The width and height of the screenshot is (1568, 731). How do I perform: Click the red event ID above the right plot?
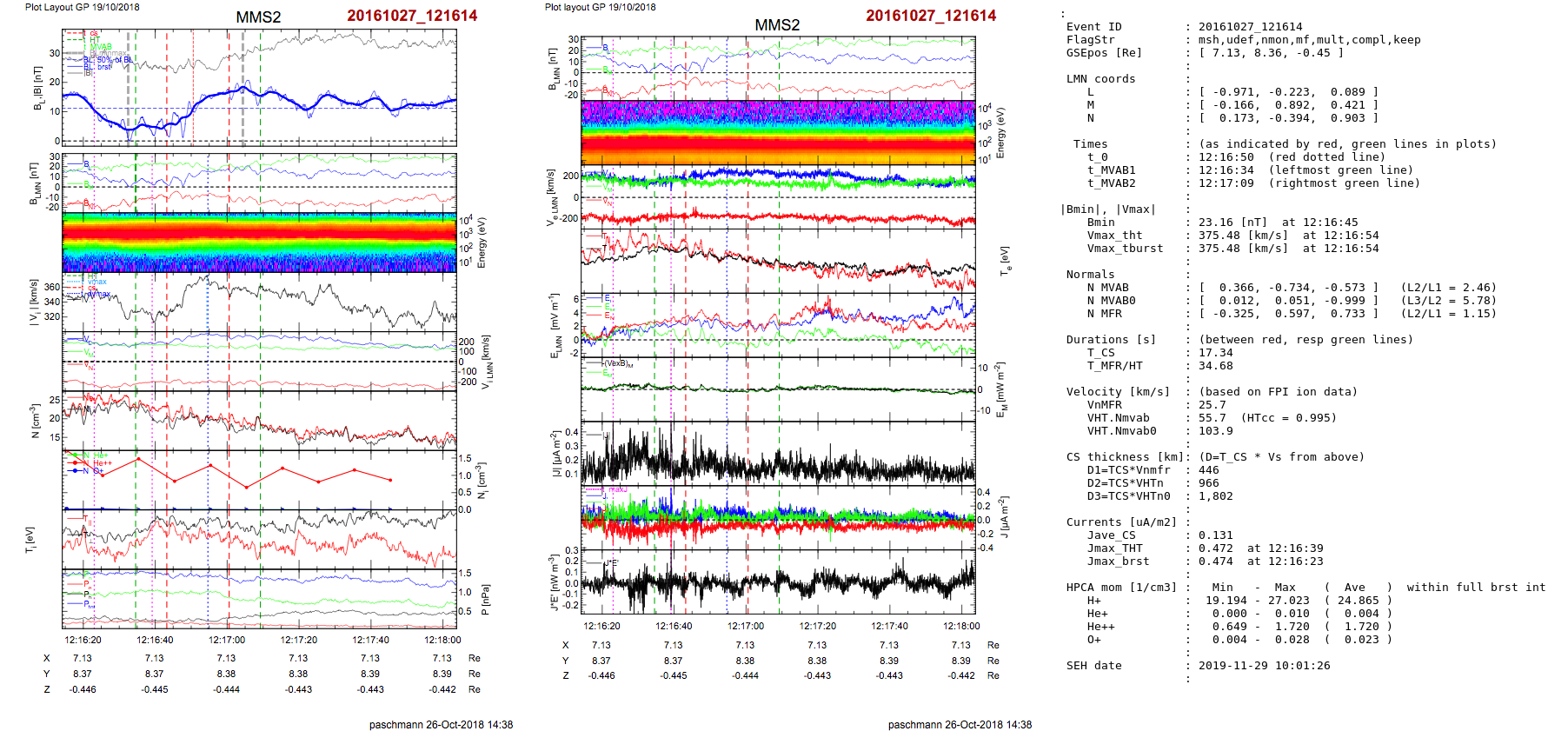pos(930,16)
